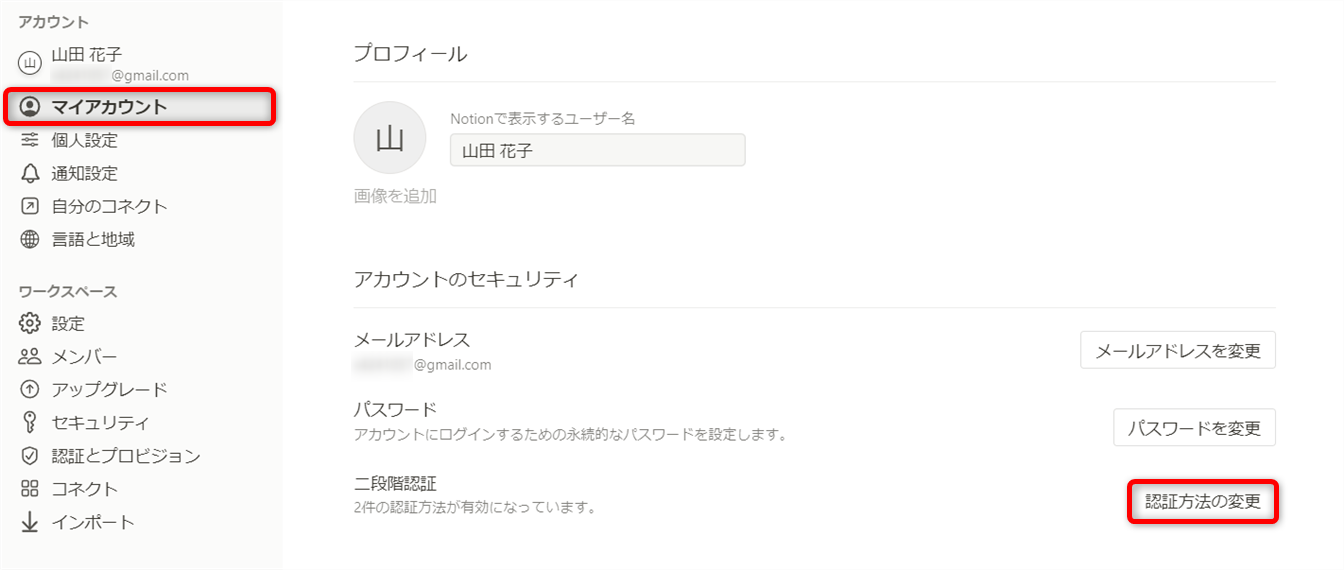
Task: Click the アップグレード arrow-circle icon
Action: click(x=30, y=390)
